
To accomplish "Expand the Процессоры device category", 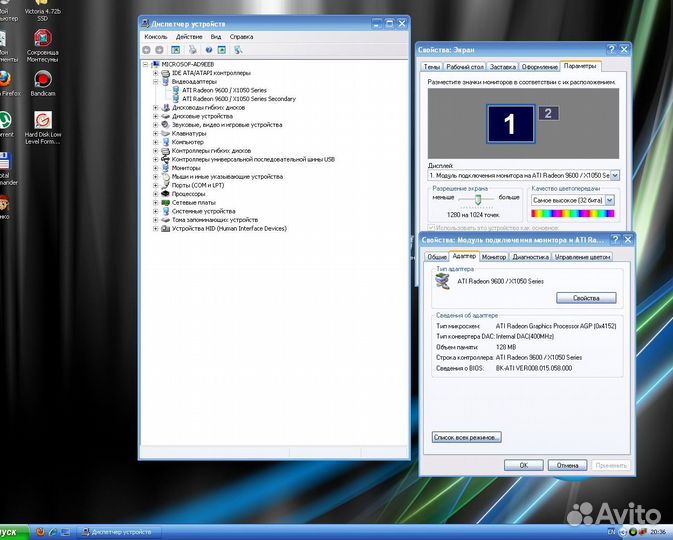I will (x=157, y=194).
